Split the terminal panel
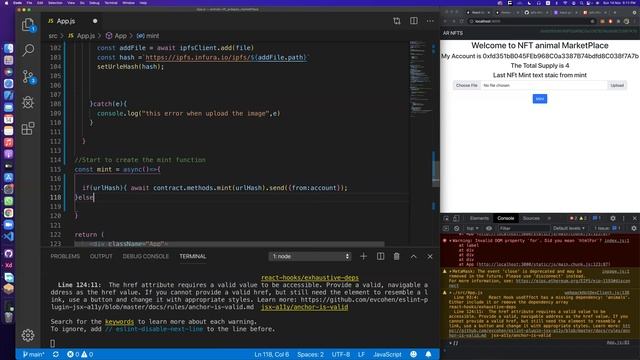The height and width of the screenshot is (360, 640). tap(380, 256)
